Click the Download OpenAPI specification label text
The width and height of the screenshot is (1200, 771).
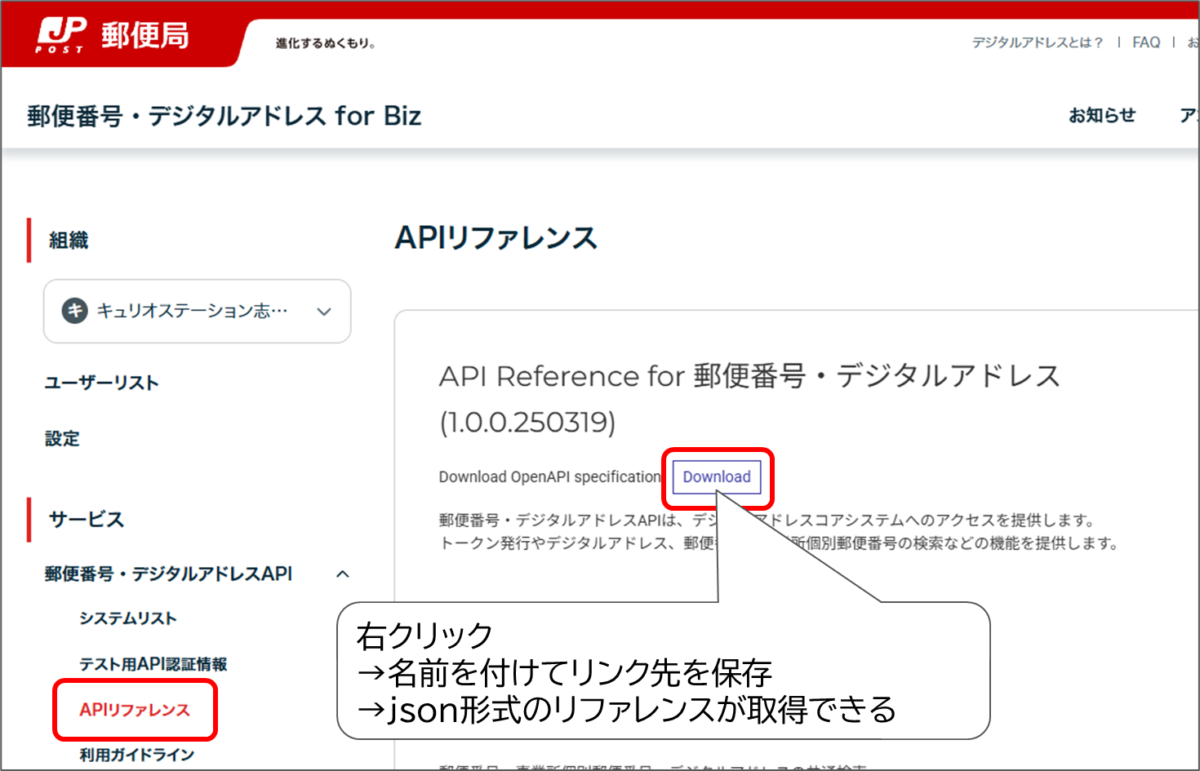tap(550, 477)
